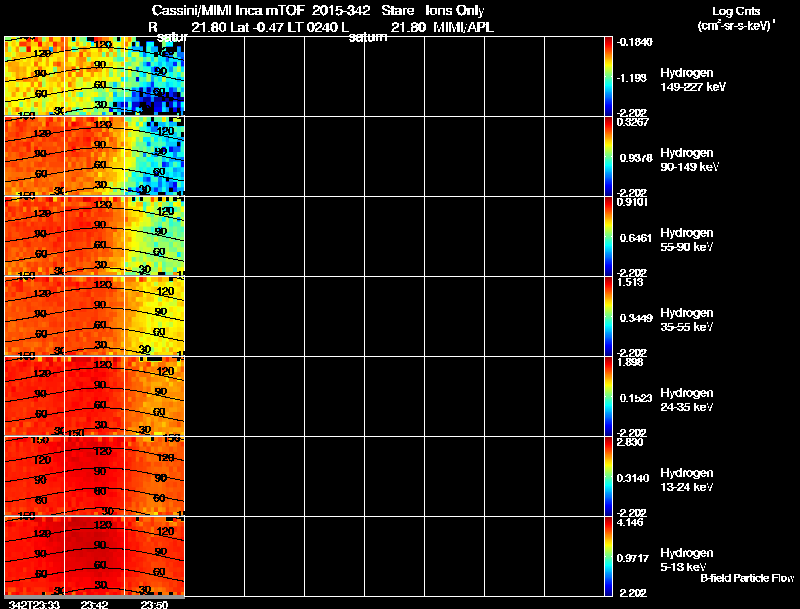
Task: Click the MIMI/APL text in the header
Action: pos(462,27)
